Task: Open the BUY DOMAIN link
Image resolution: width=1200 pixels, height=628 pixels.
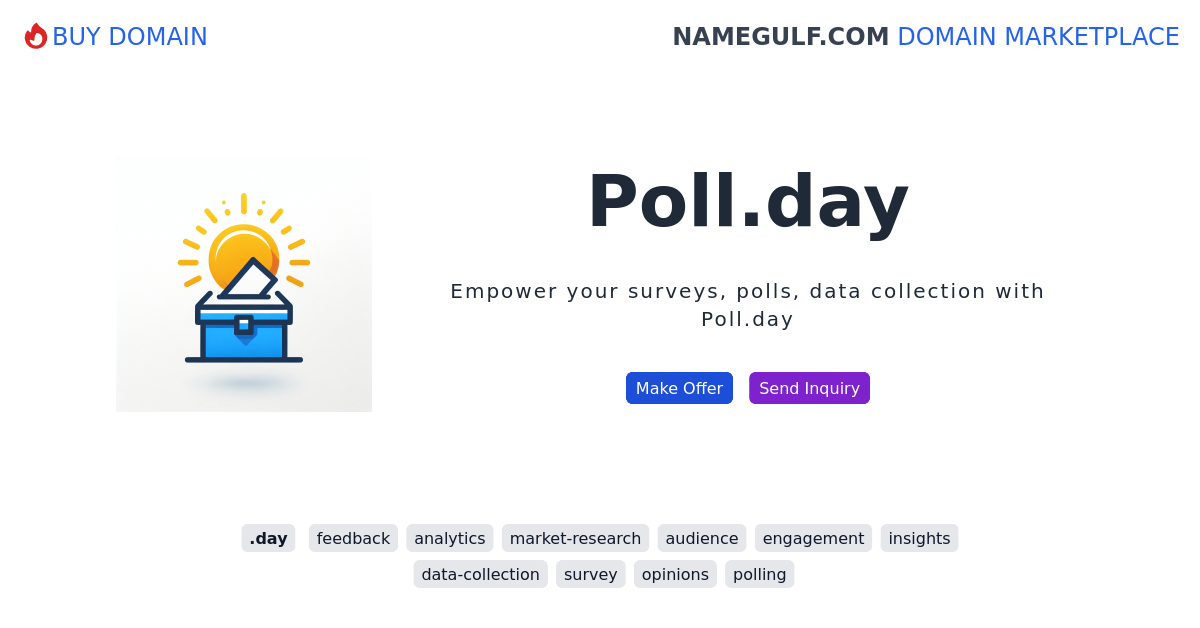Action: 129,36
